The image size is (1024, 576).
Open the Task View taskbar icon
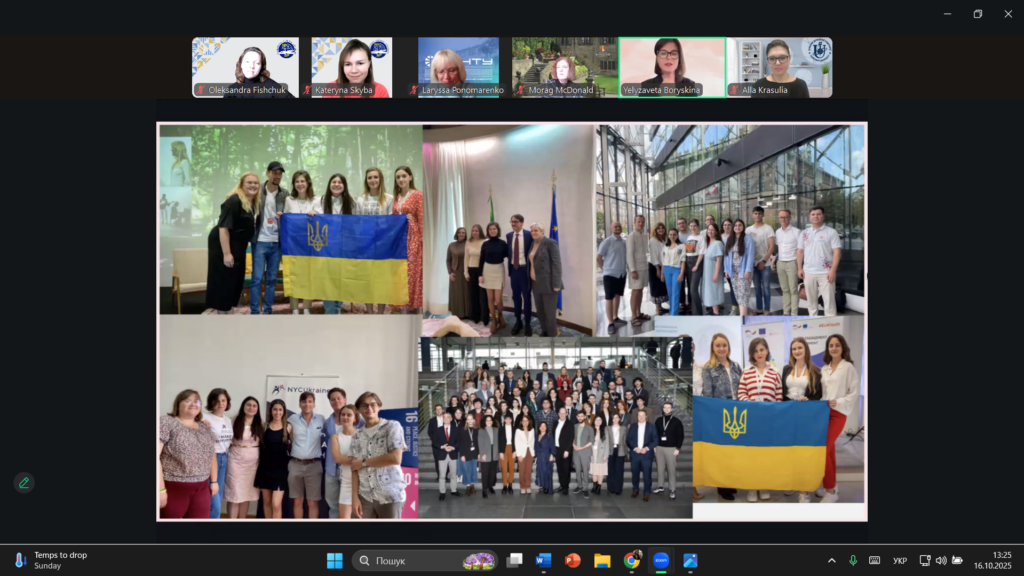pos(514,560)
